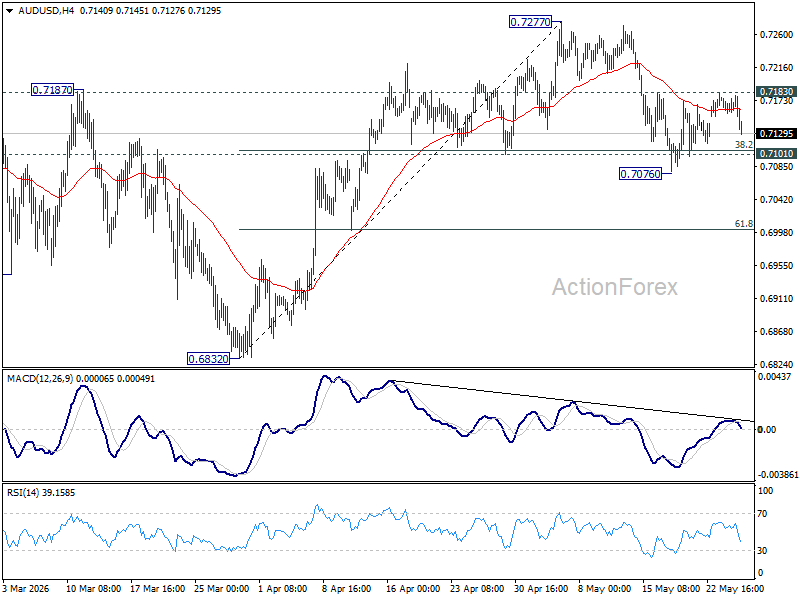The height and width of the screenshot is (600, 800).
Task: Click the RSI 30 level axis label
Action: point(762,551)
